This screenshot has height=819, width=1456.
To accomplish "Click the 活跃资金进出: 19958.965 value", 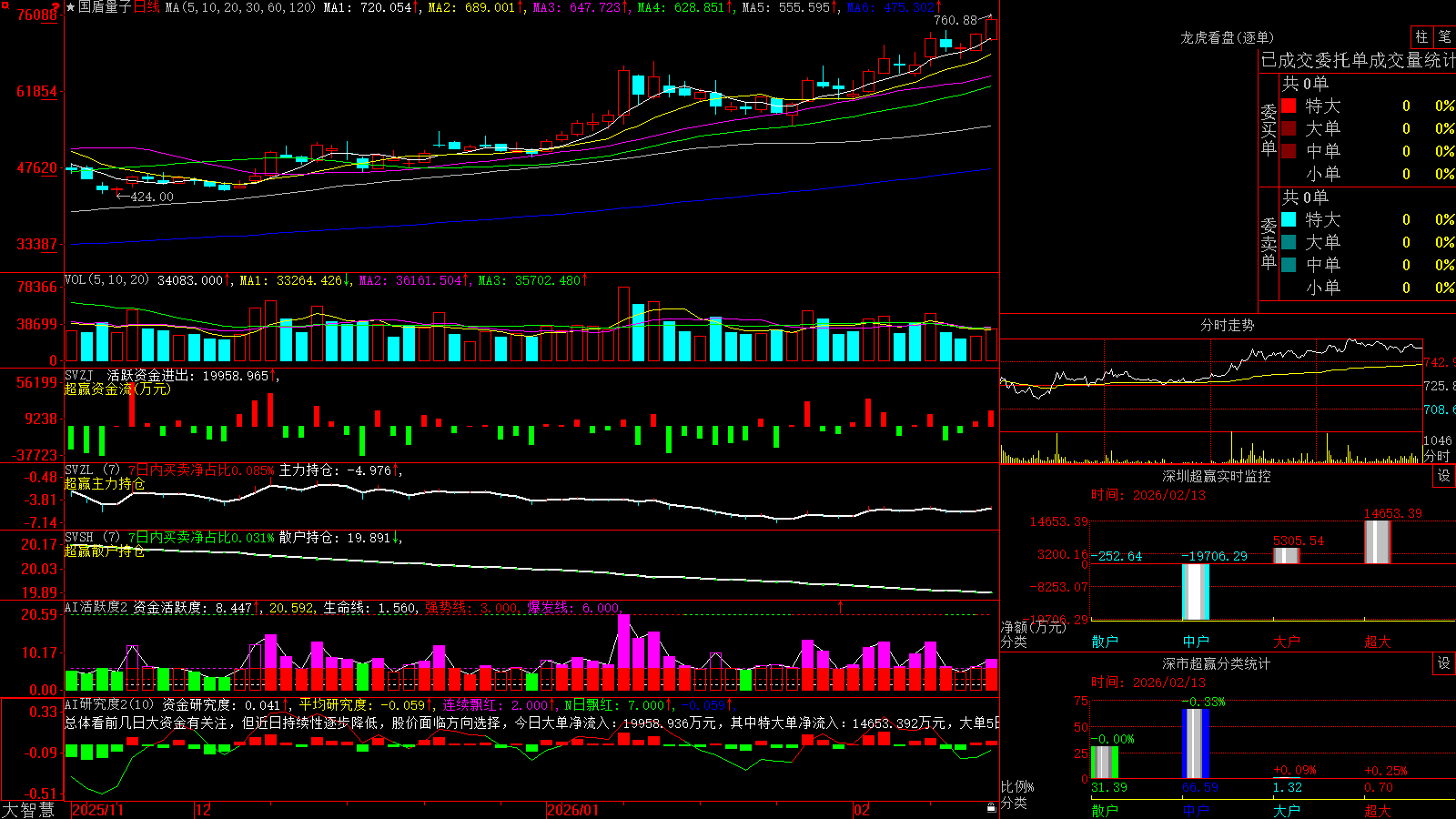I will [x=187, y=375].
